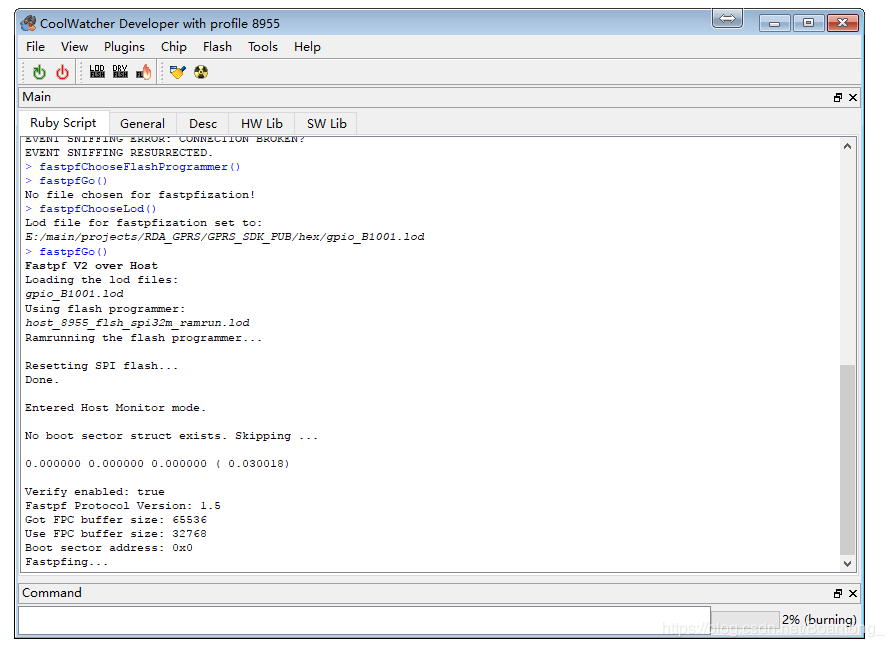Close the CoolWatcher window
Screen dimensions: 894x647
point(843,23)
